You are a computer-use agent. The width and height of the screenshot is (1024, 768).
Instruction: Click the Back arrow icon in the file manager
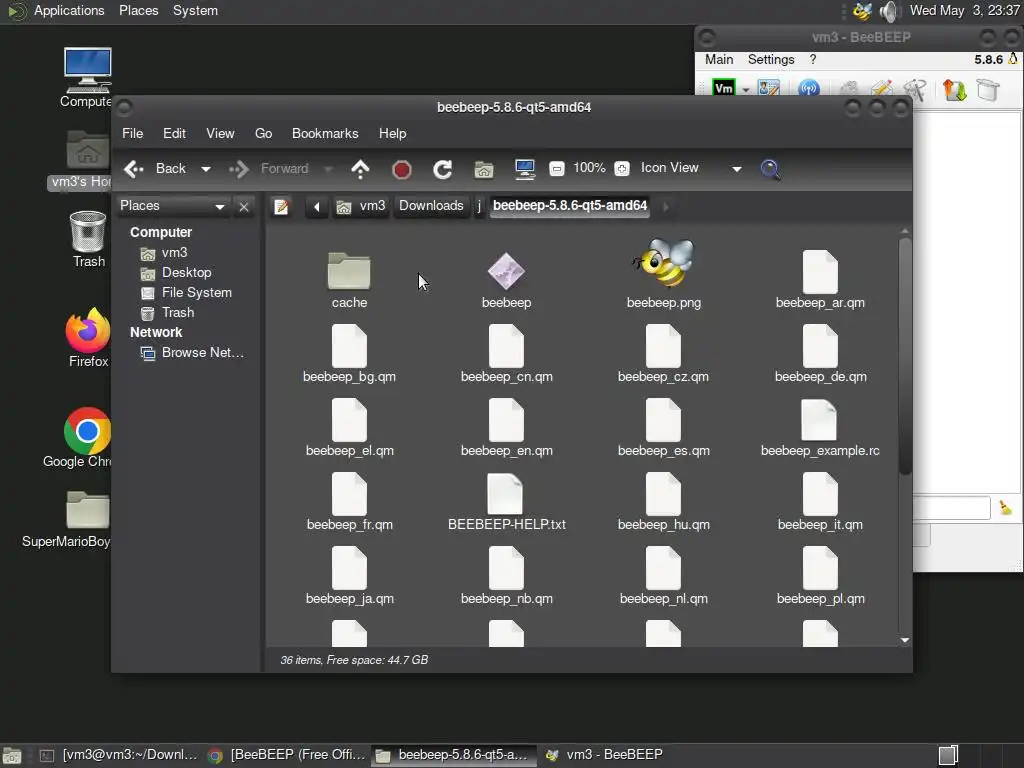tap(134, 169)
